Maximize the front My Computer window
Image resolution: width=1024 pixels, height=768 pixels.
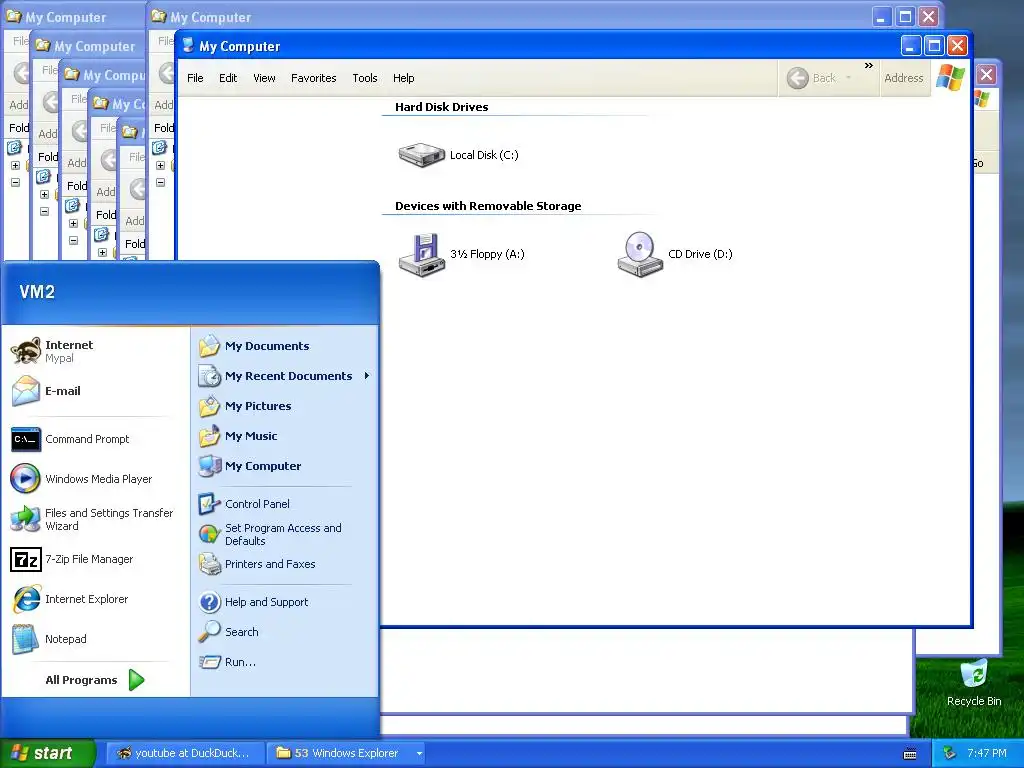(934, 46)
